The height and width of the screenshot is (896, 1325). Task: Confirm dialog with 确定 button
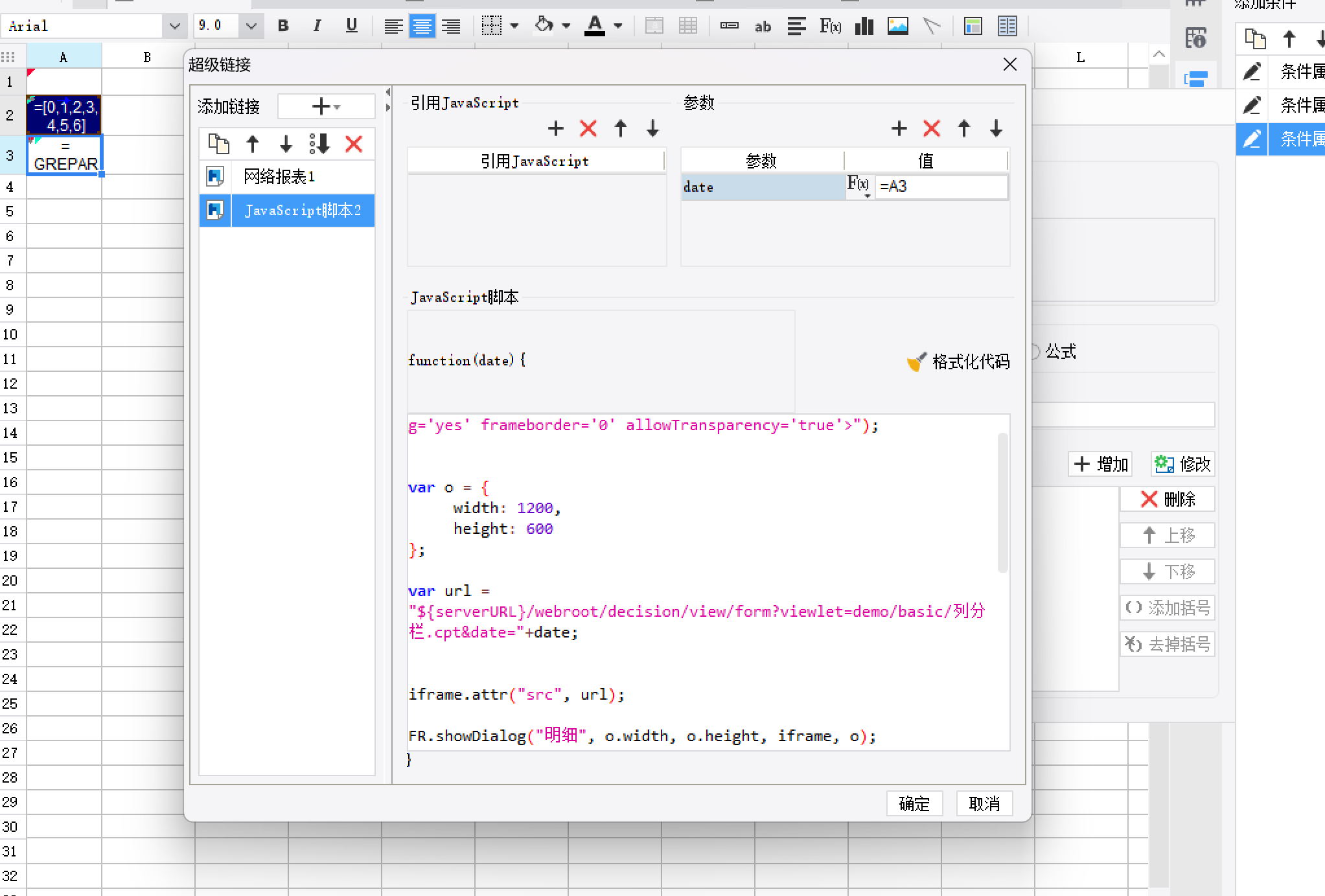tap(914, 803)
